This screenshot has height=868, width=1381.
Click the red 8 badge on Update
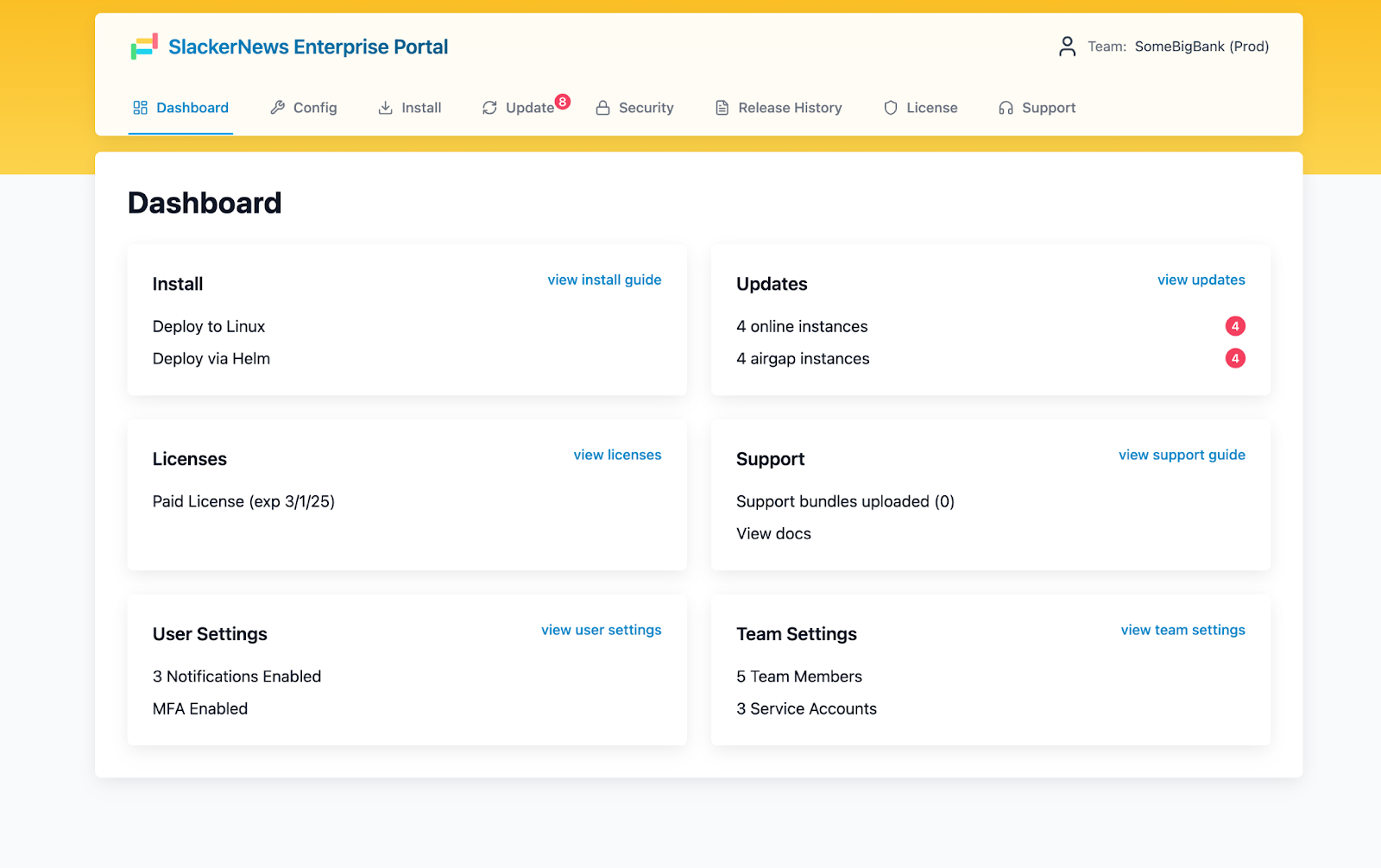tap(563, 102)
